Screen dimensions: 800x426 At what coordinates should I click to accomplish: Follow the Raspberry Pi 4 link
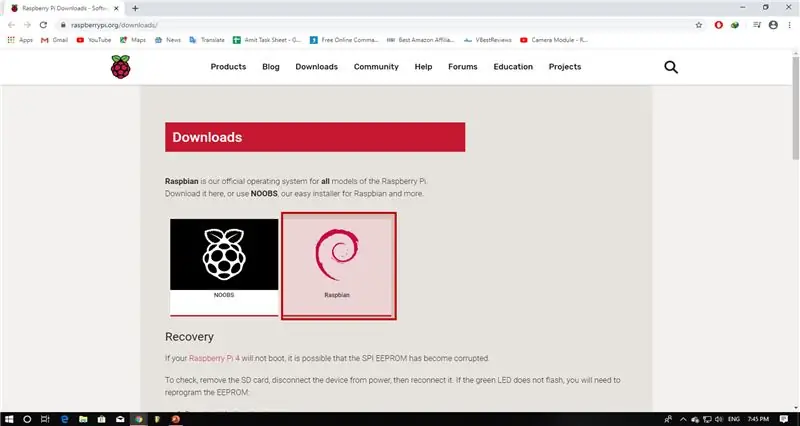pyautogui.click(x=214, y=358)
